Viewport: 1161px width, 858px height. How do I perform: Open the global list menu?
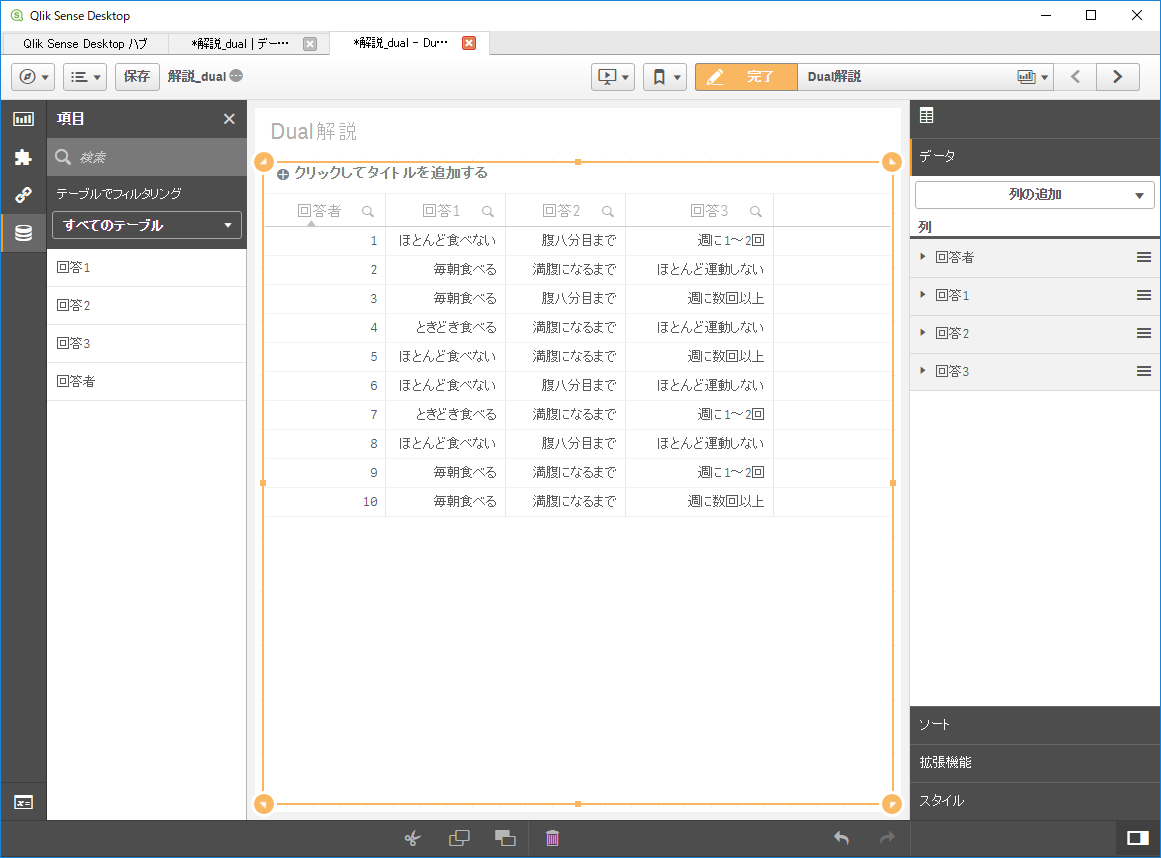pyautogui.click(x=85, y=77)
